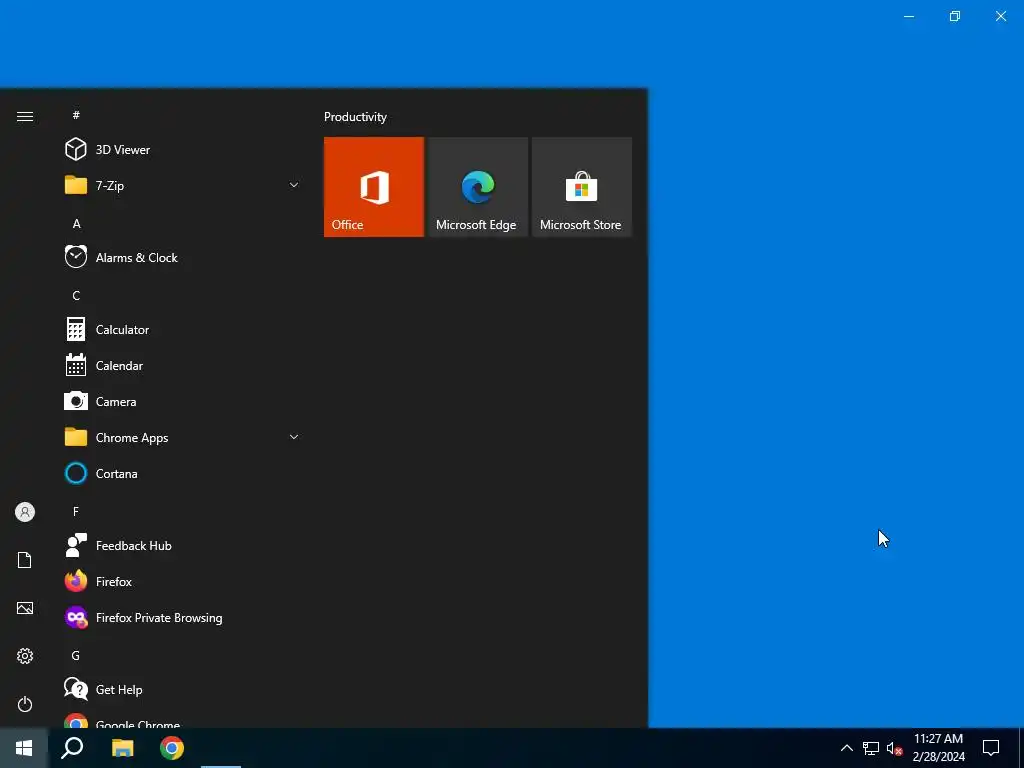Open the Pictures shortcut icon

coord(25,608)
